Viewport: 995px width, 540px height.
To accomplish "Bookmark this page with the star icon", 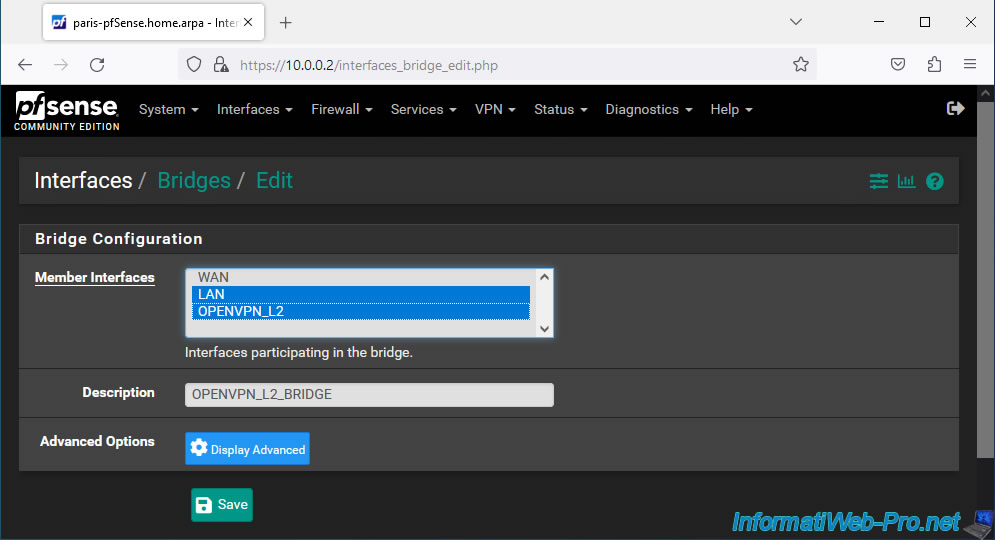I will pos(801,65).
